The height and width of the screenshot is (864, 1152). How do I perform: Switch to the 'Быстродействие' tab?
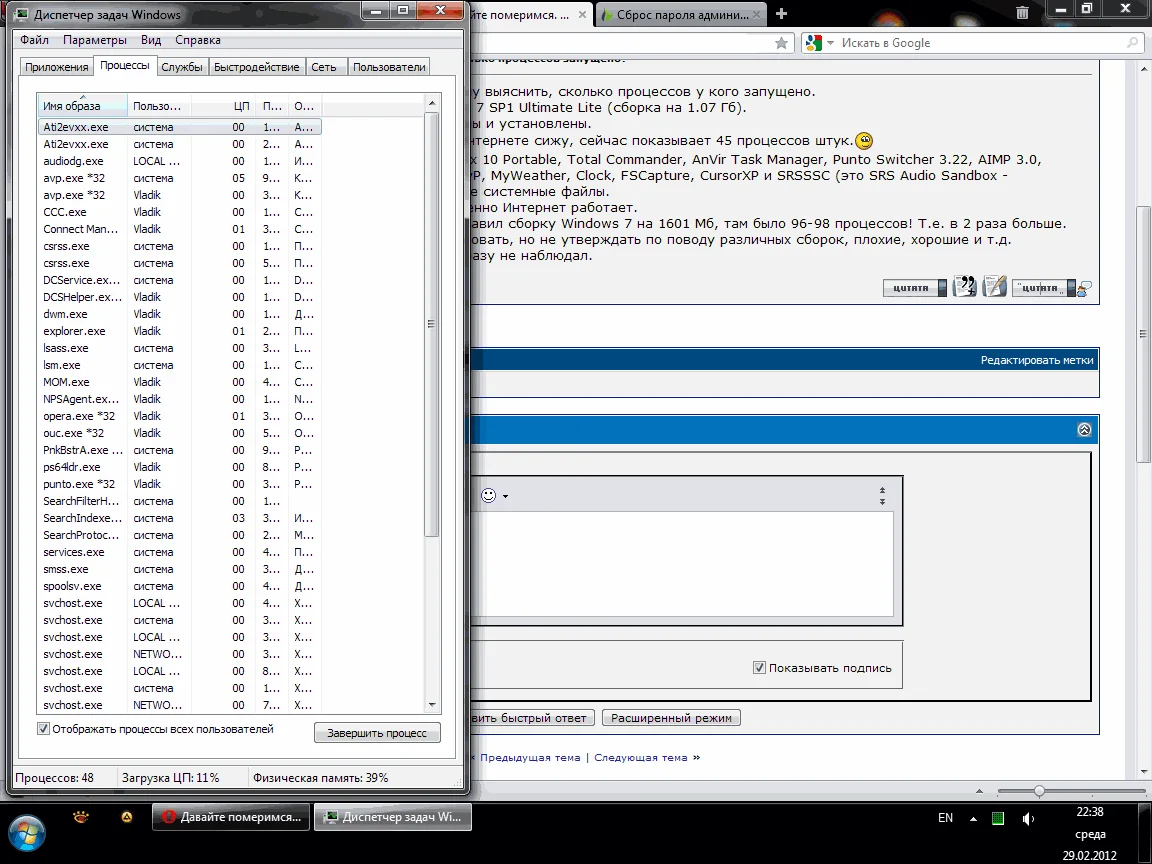tap(256, 67)
